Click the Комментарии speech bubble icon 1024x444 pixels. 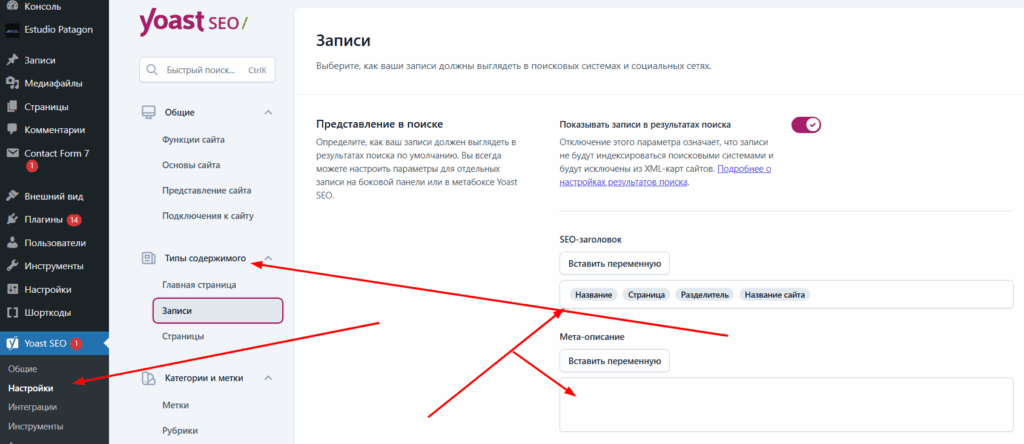[11, 130]
